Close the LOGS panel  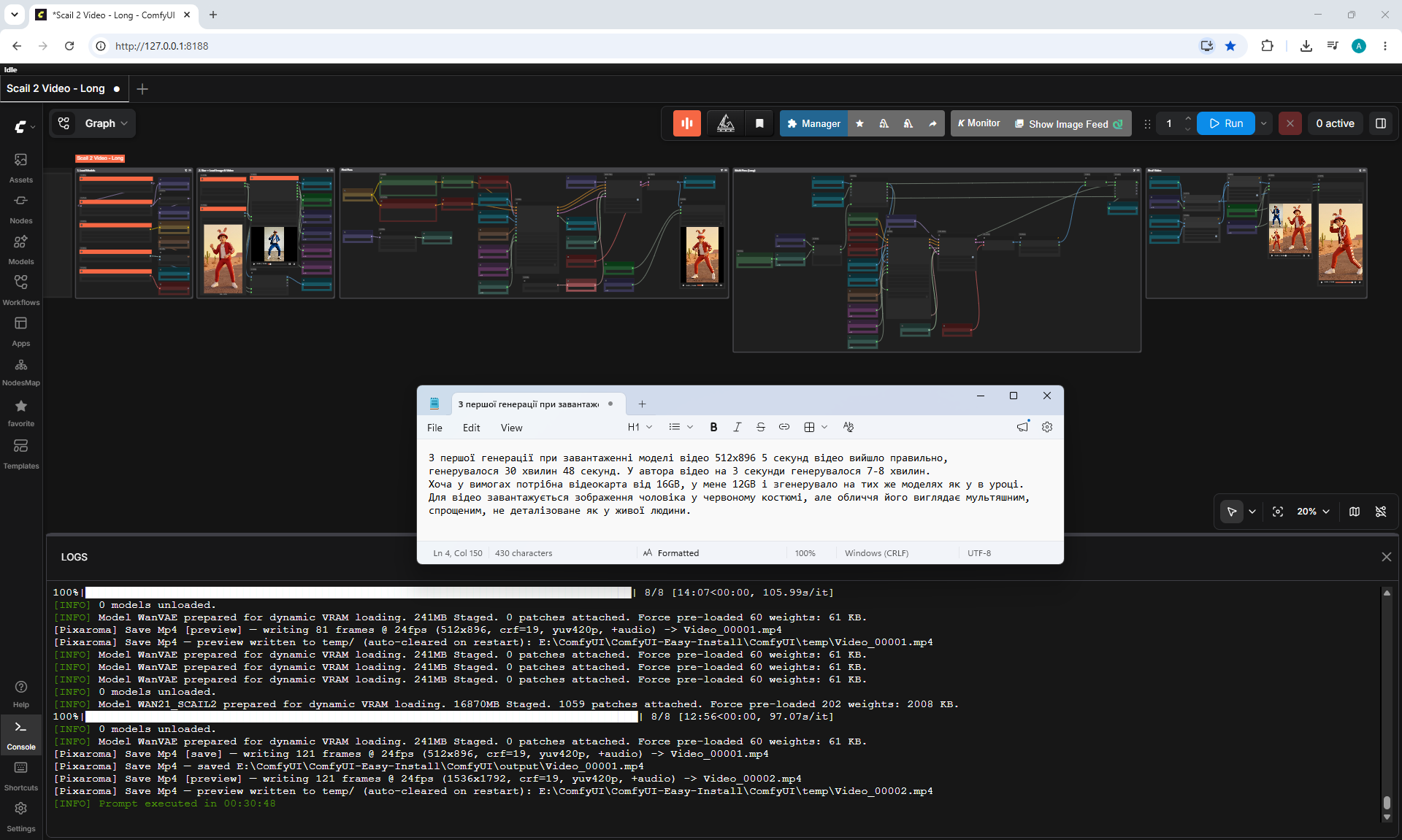click(1387, 557)
